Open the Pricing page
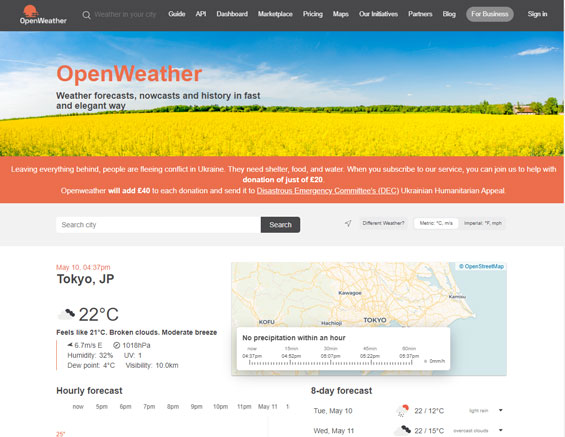 tap(312, 14)
